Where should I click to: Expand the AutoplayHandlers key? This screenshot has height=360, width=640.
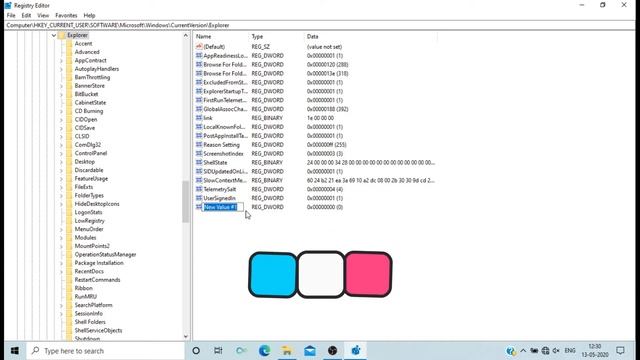point(61,69)
